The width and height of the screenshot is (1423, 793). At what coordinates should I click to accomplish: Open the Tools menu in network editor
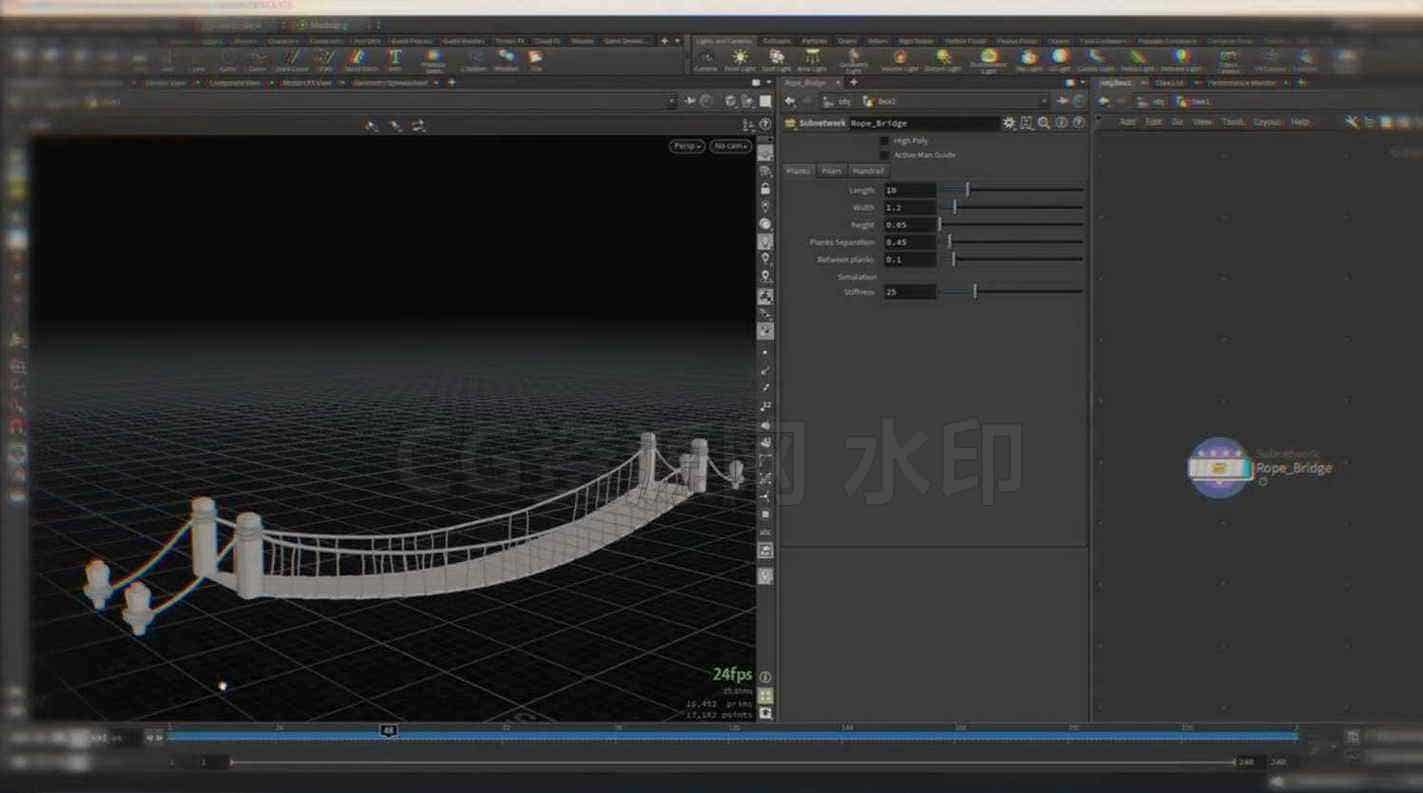click(1233, 122)
